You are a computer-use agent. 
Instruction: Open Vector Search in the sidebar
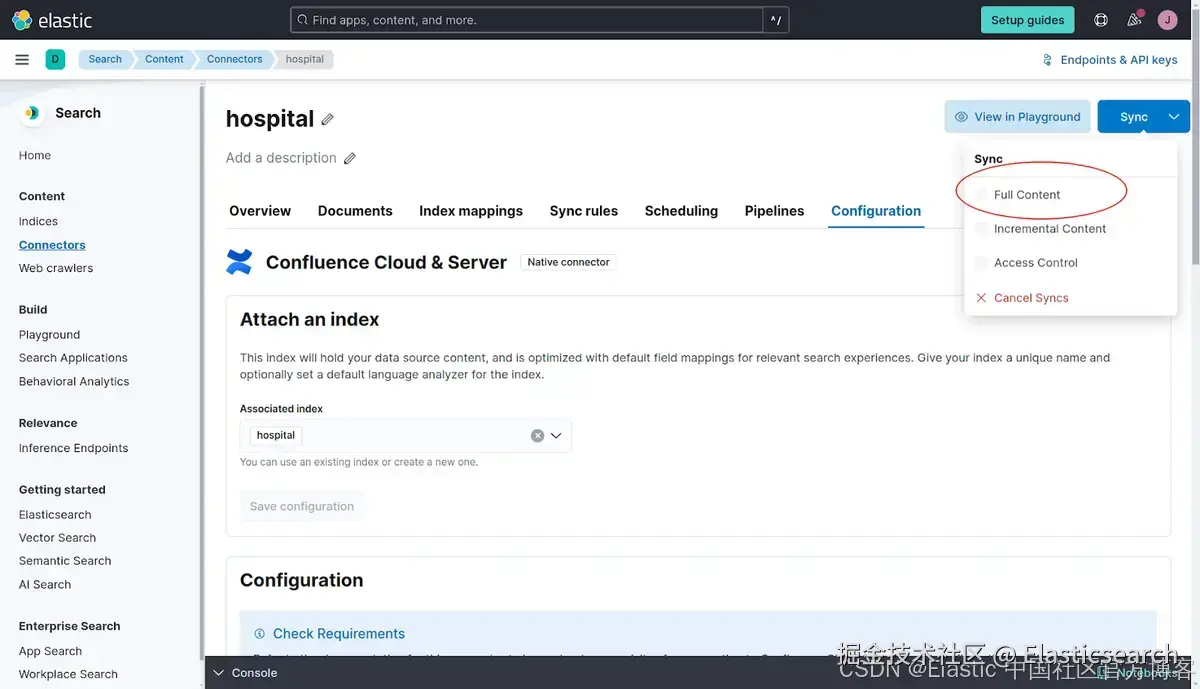click(x=57, y=538)
